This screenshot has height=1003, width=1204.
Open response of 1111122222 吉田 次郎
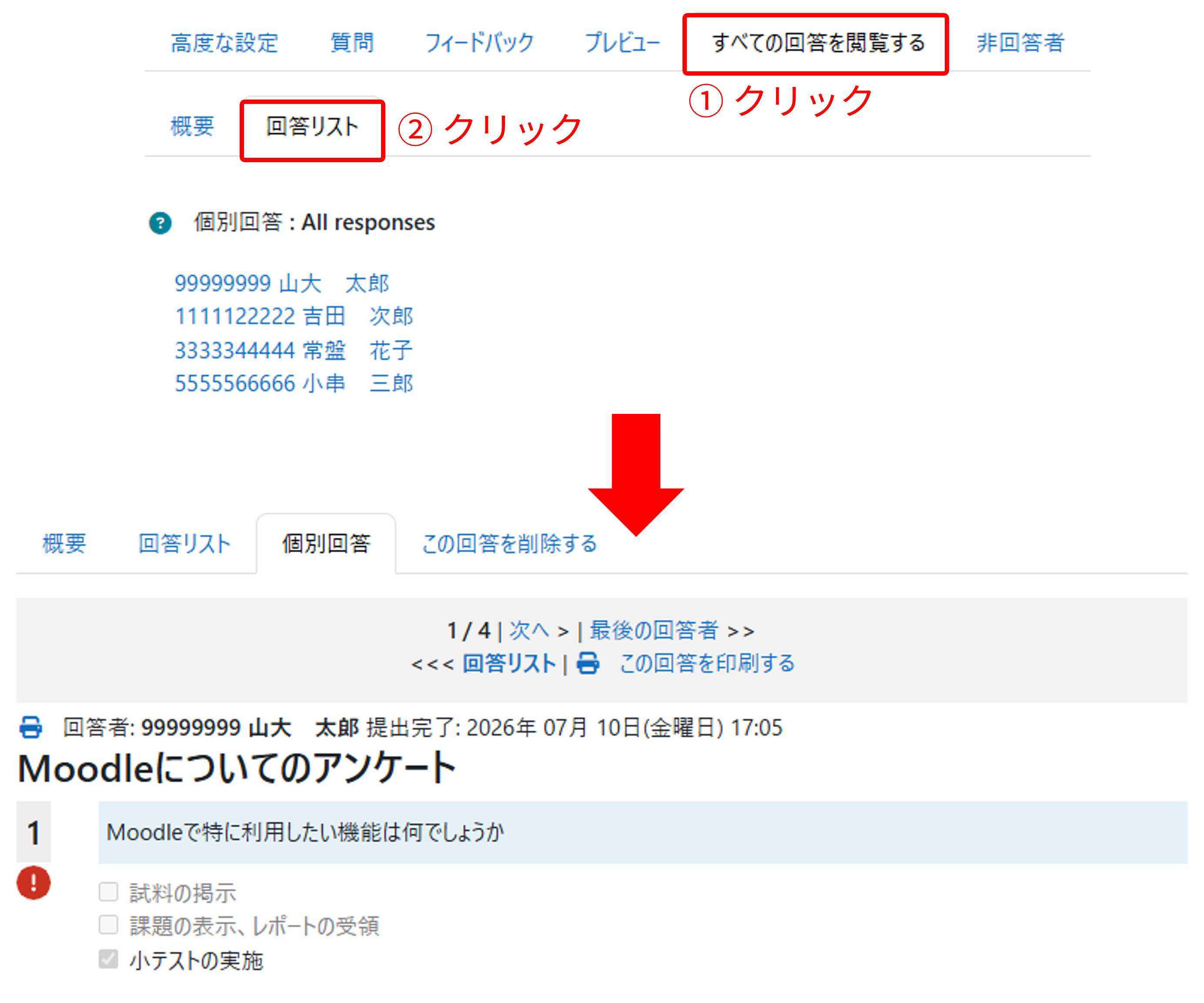pos(294,317)
